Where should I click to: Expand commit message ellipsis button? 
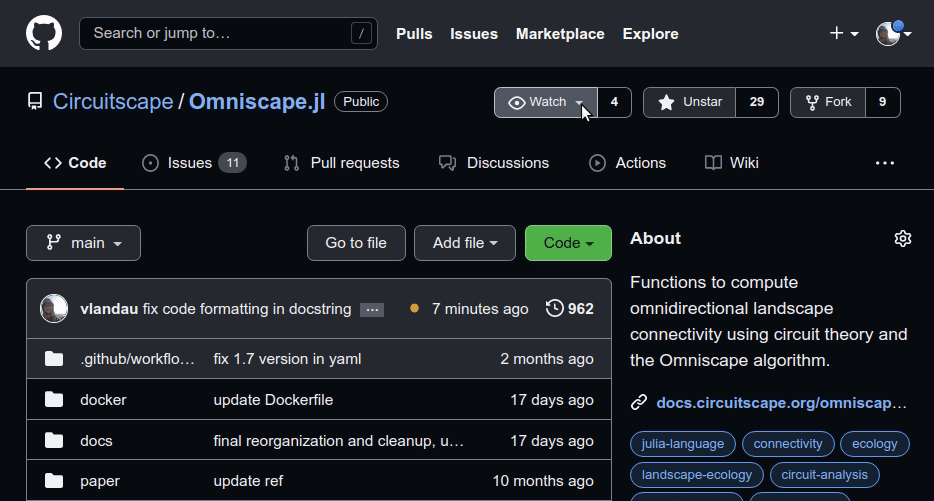tap(372, 310)
